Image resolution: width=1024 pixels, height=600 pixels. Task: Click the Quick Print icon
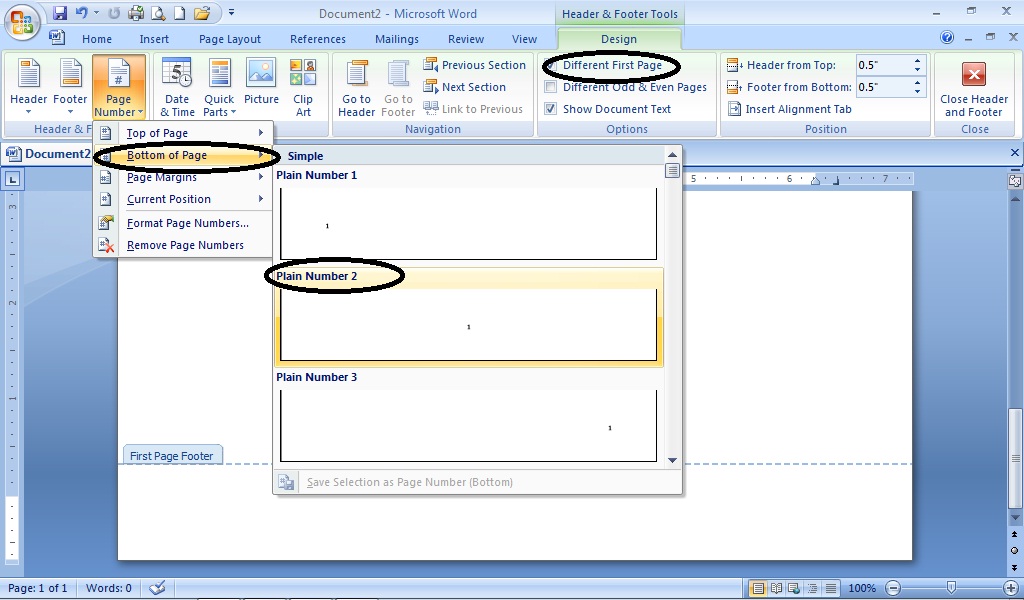[x=136, y=13]
